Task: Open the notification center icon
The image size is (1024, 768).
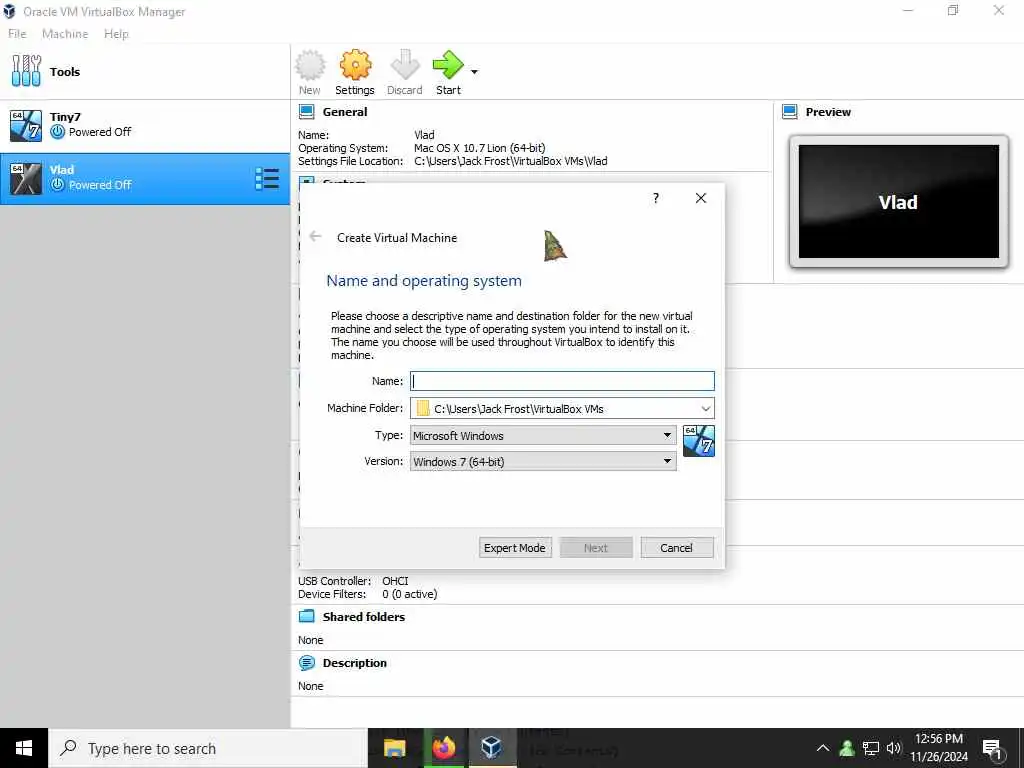Action: (x=992, y=749)
